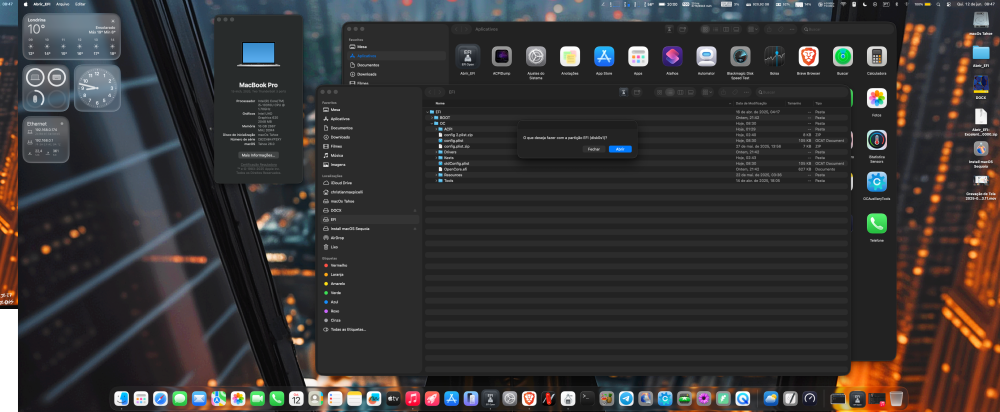Expand the Resources folder
1000x412 pixels.
[436, 175]
